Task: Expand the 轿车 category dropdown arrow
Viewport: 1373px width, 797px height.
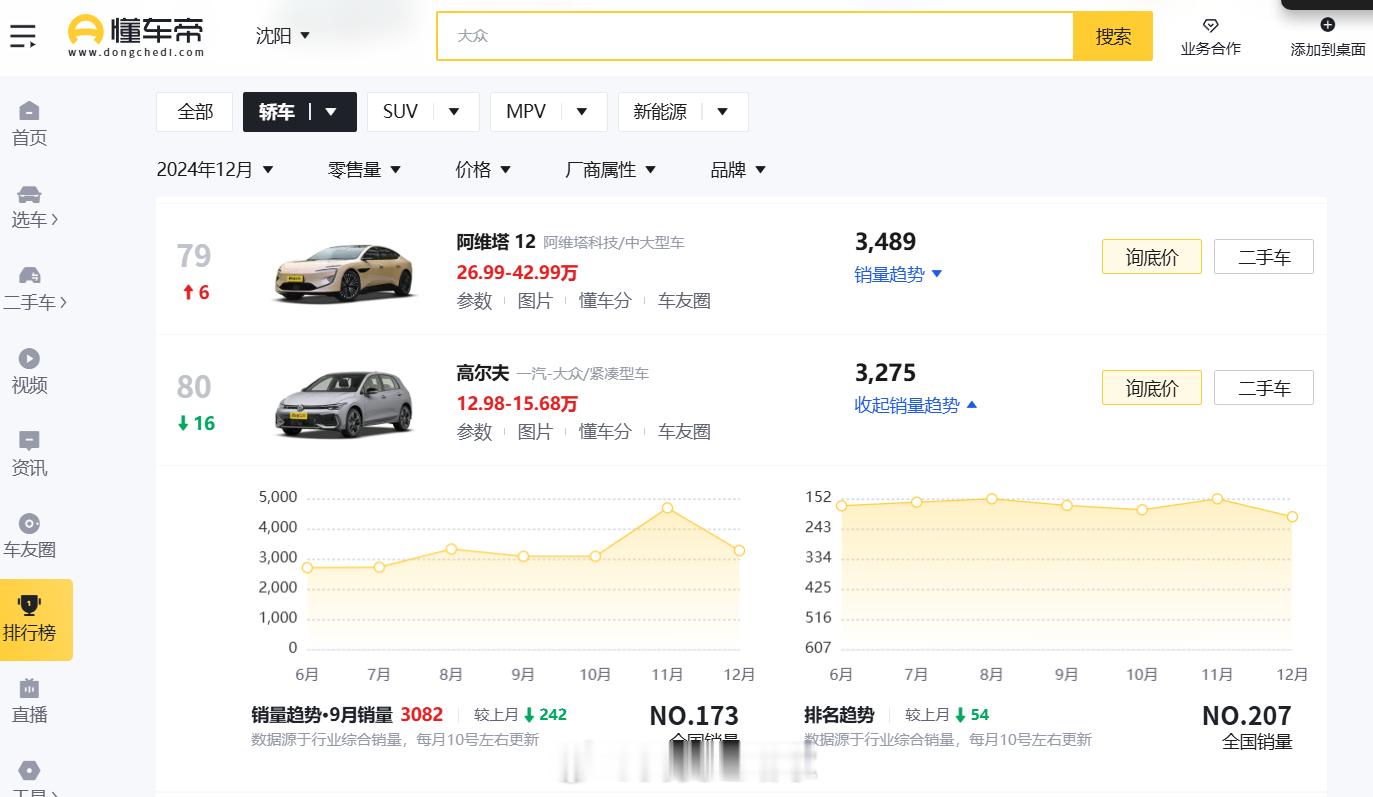Action: pos(331,112)
